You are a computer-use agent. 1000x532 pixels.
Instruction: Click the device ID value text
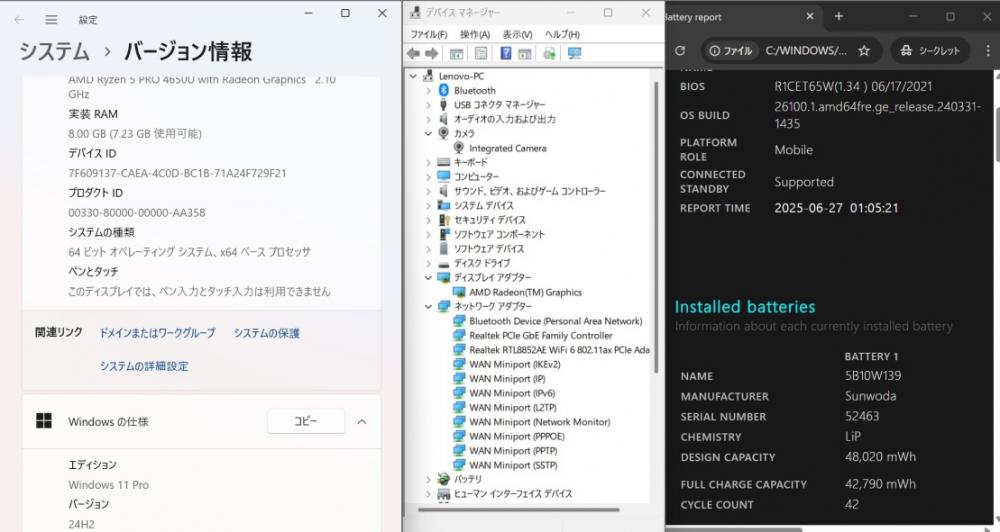click(x=177, y=174)
